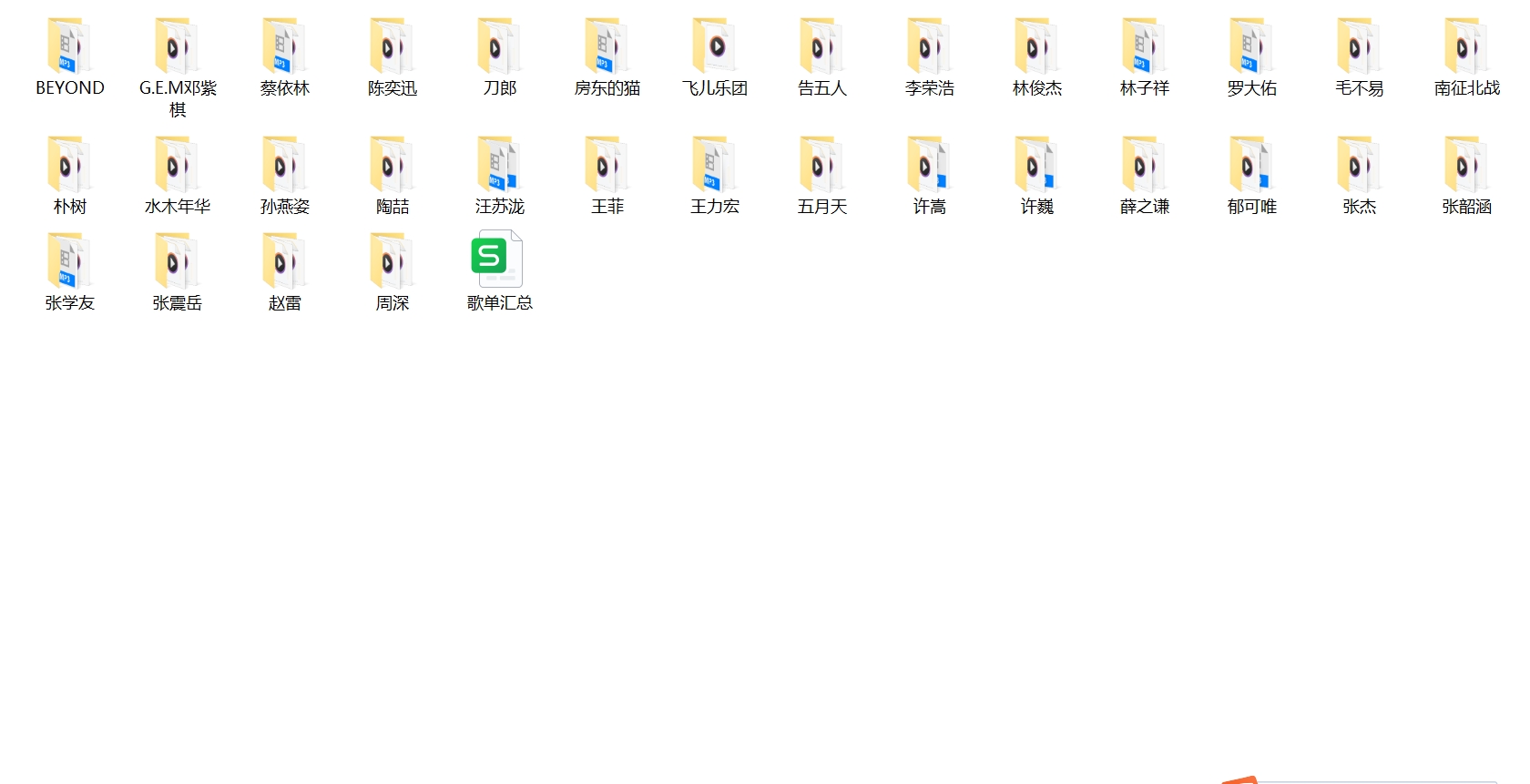Select the G.E.M邓紫棋 folder icon

(178, 46)
